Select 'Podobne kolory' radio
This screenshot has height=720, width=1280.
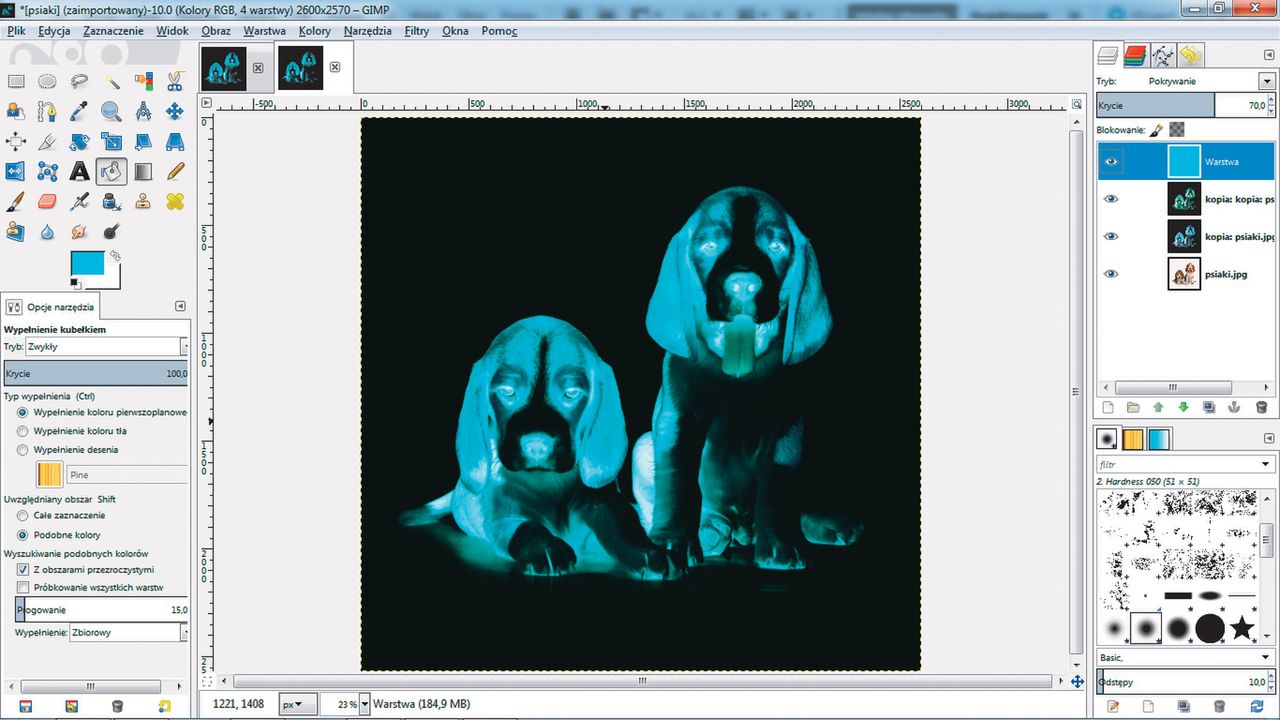coord(22,535)
